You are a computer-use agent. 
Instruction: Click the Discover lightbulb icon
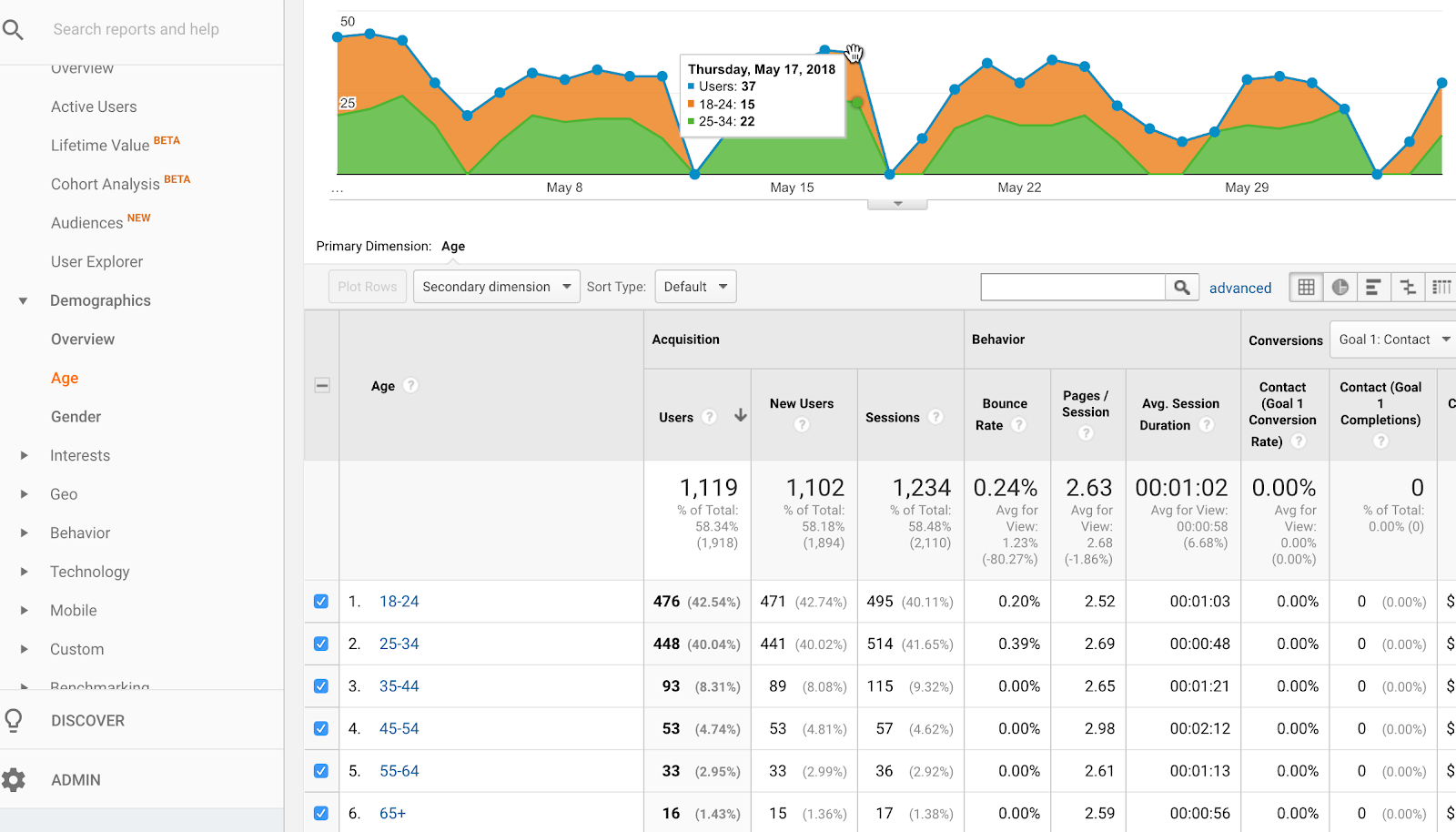pos(14,720)
